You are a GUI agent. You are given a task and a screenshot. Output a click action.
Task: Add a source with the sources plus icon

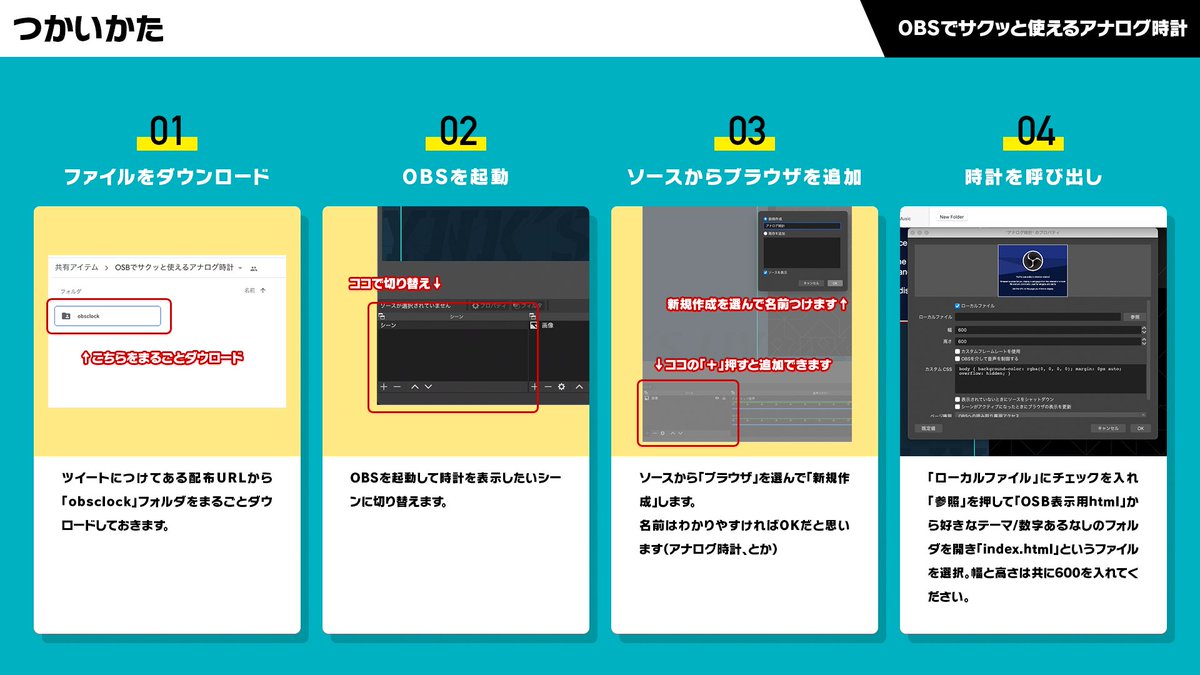[534, 387]
